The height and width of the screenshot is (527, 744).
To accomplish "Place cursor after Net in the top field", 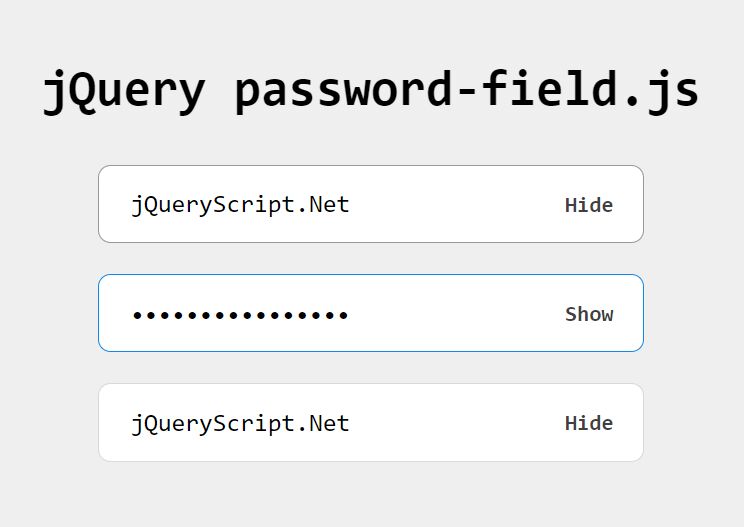I will click(351, 205).
